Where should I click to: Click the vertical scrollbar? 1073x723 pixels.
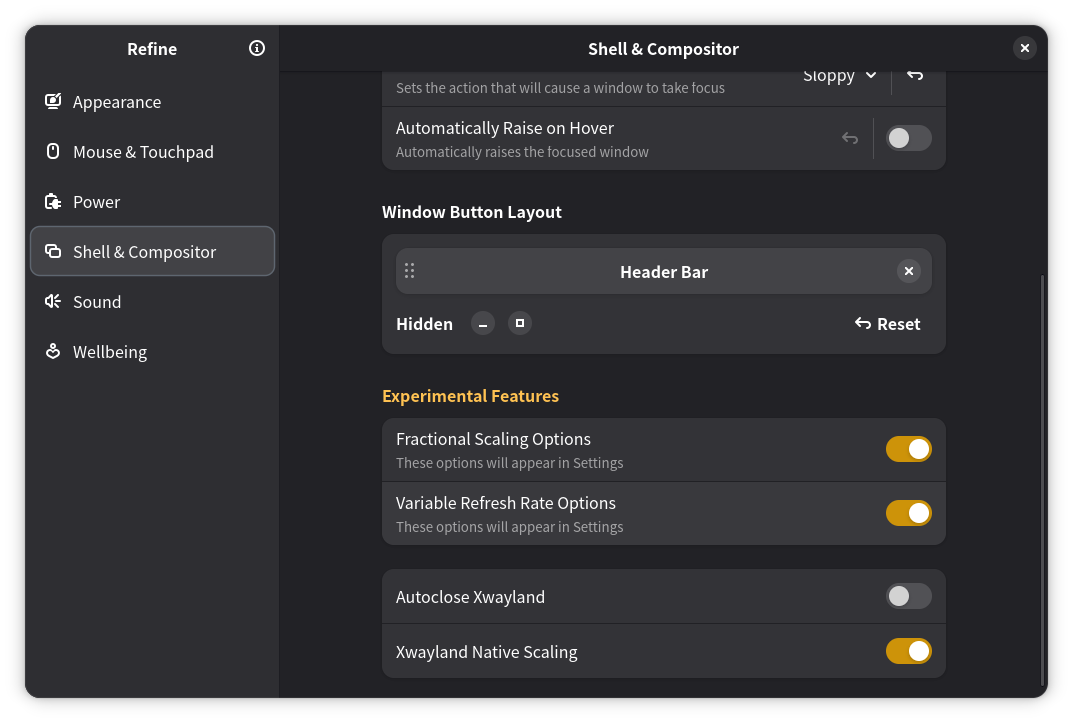pyautogui.click(x=1042, y=480)
